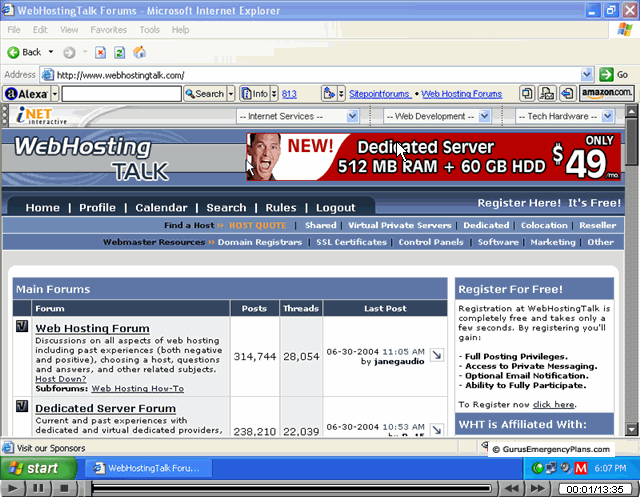Click the green Go arrow button

(x=606, y=75)
